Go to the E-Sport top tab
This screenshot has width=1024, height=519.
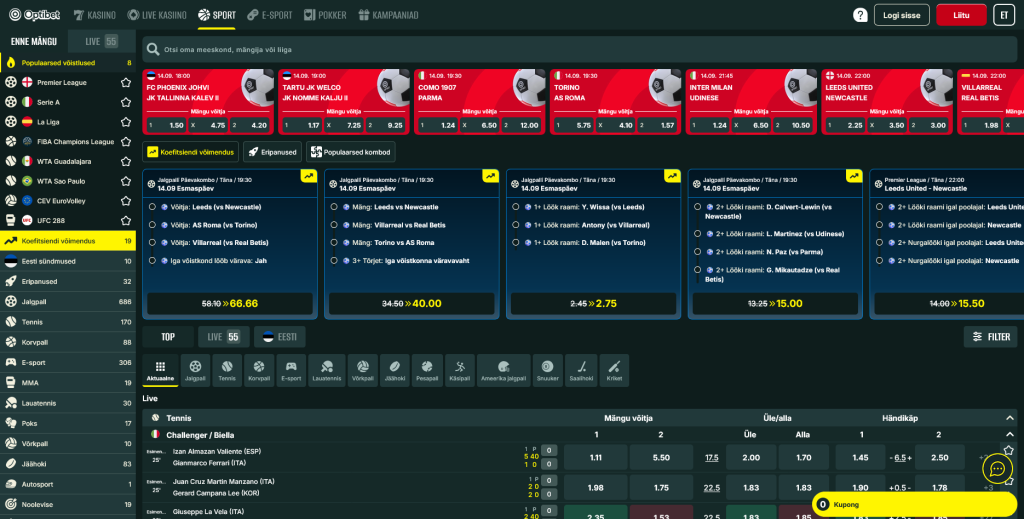click(x=270, y=15)
